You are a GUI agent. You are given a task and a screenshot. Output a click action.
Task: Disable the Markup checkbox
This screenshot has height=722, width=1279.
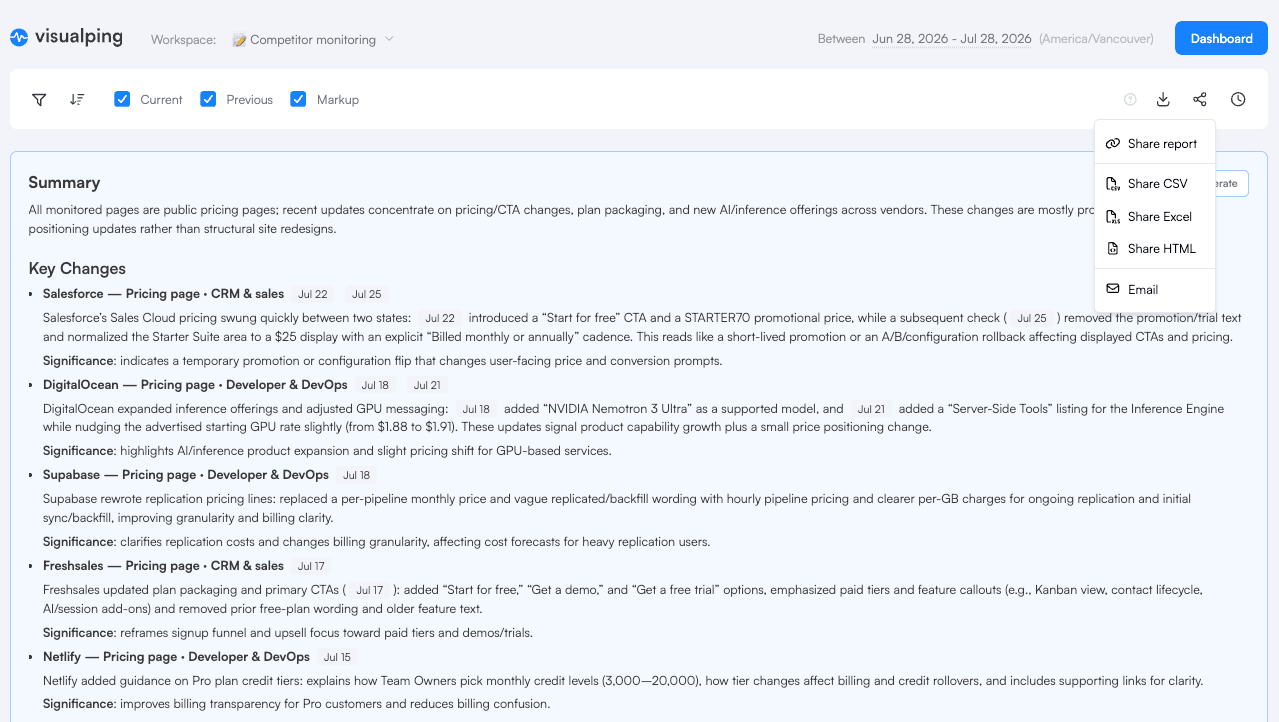(x=298, y=99)
